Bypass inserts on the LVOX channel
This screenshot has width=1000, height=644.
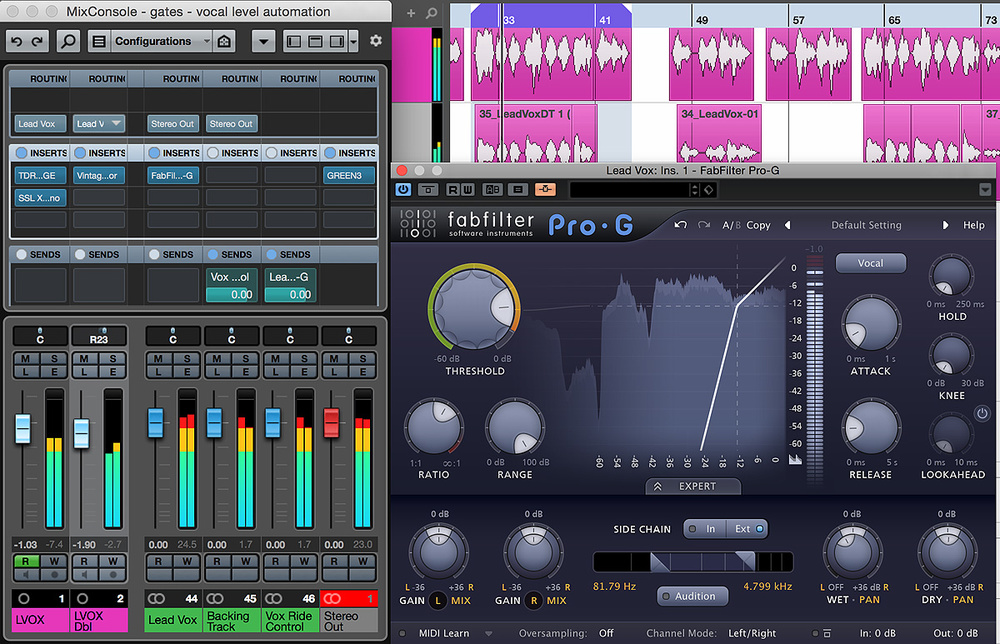coord(22,153)
